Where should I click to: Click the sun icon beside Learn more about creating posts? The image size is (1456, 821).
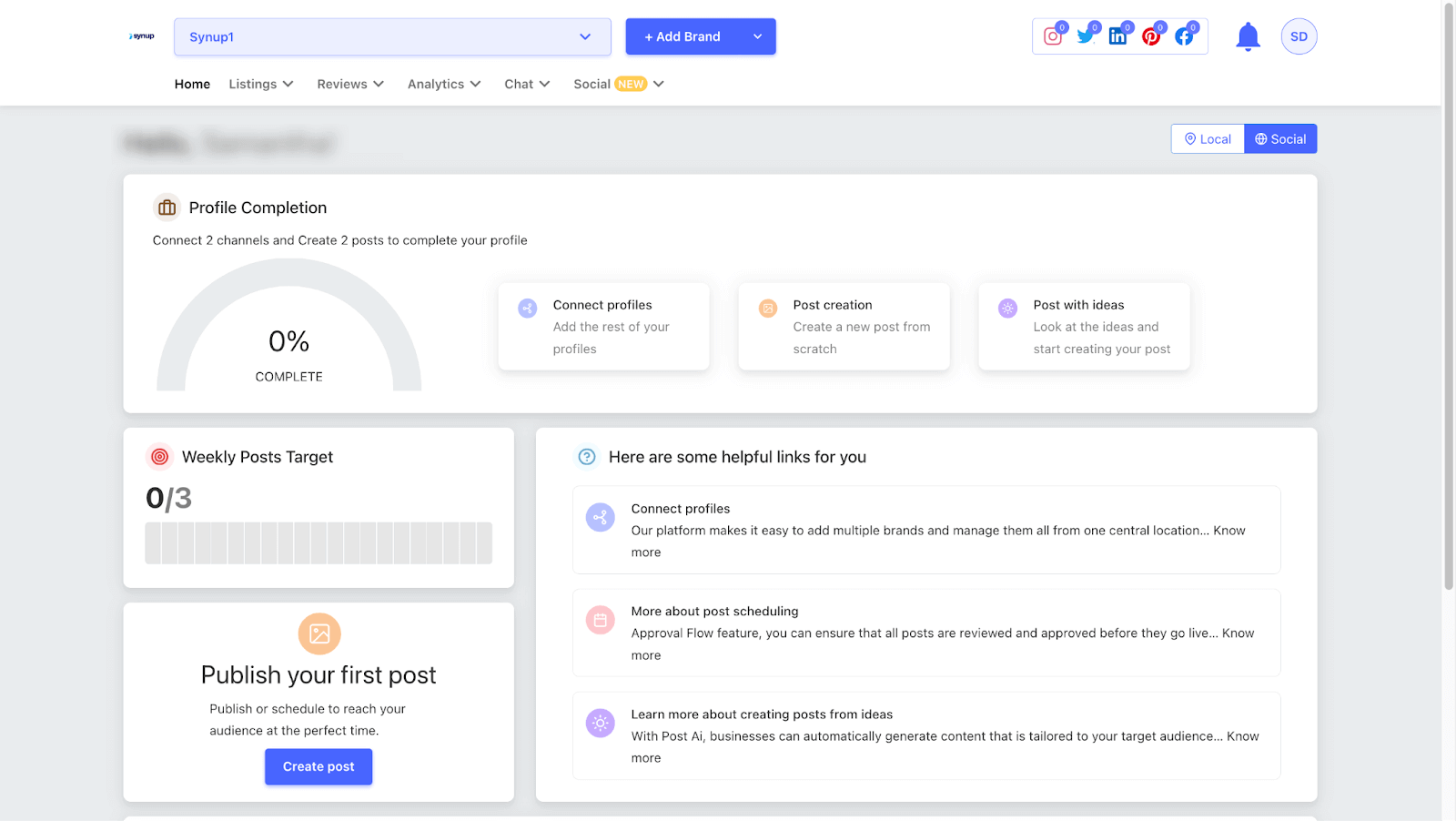[x=601, y=724]
